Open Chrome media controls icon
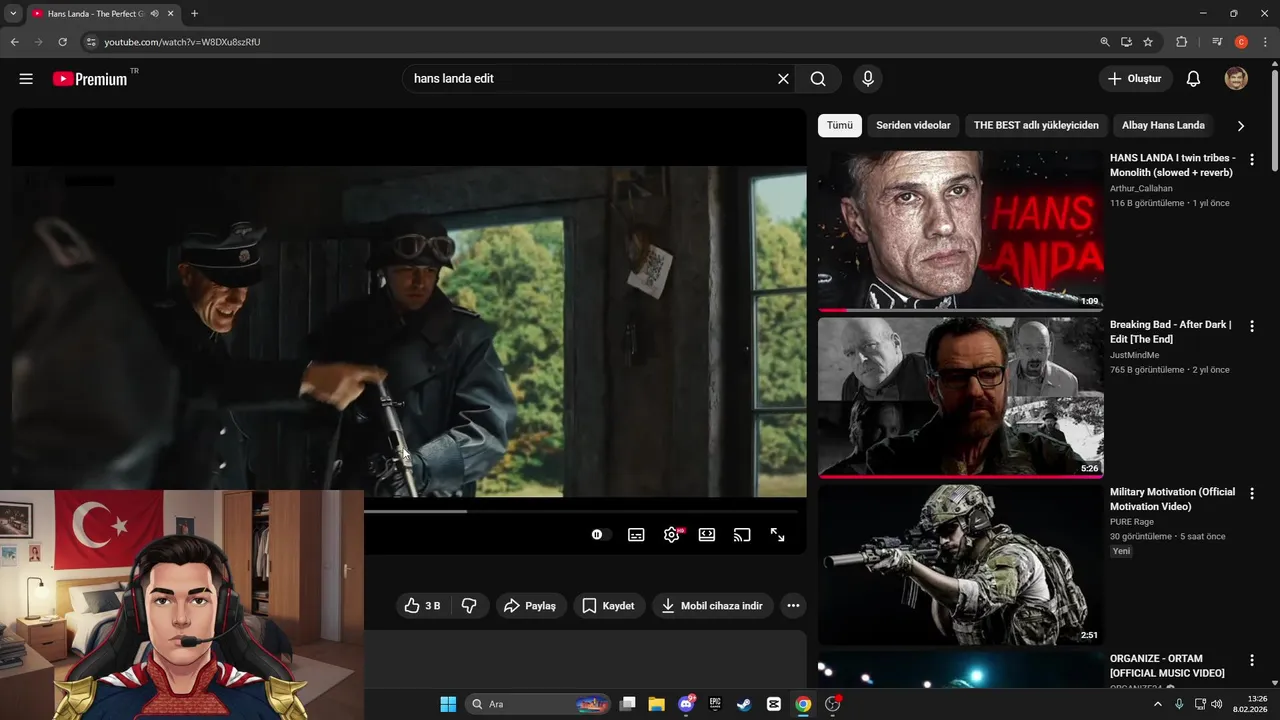 click(1217, 42)
